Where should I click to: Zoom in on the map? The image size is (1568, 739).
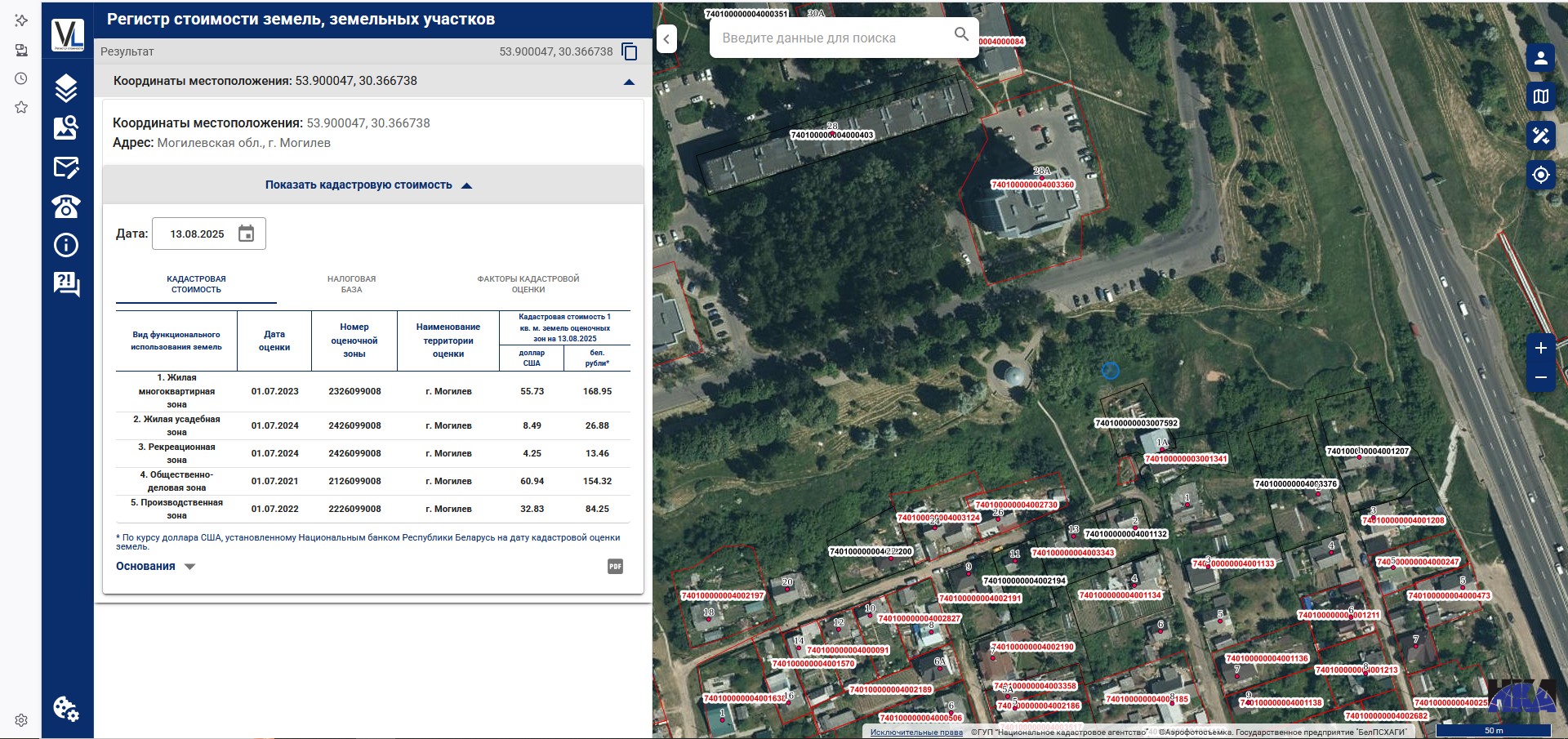coord(1540,348)
